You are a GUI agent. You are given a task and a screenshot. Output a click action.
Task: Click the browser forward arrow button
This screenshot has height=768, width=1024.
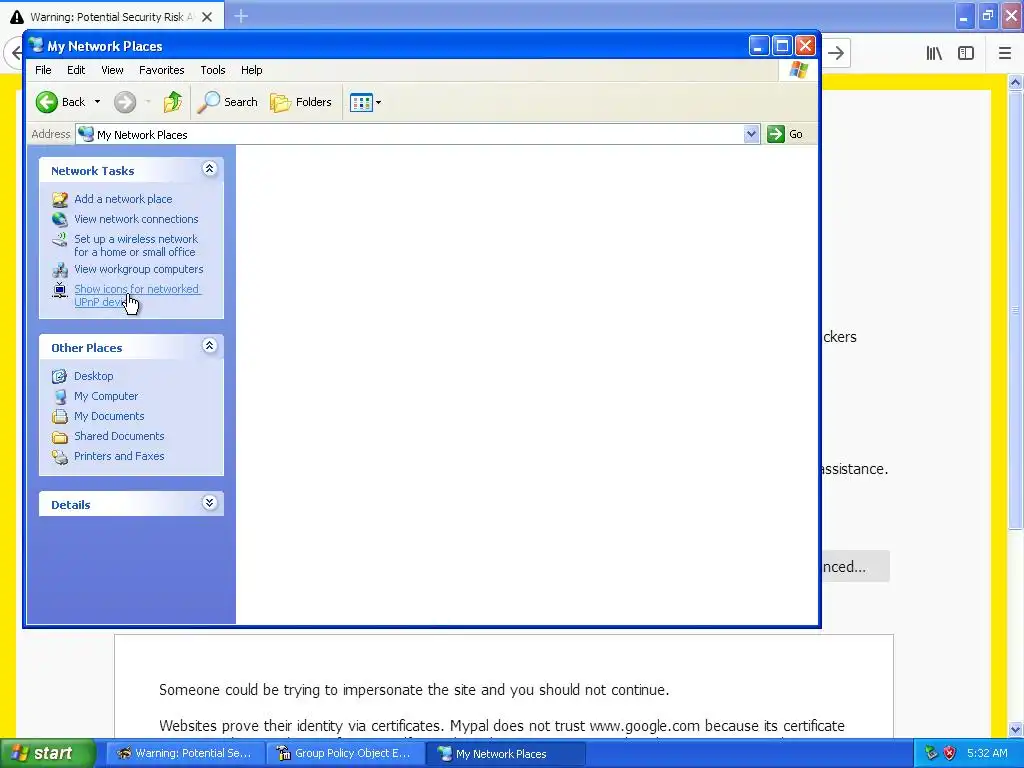pos(836,53)
